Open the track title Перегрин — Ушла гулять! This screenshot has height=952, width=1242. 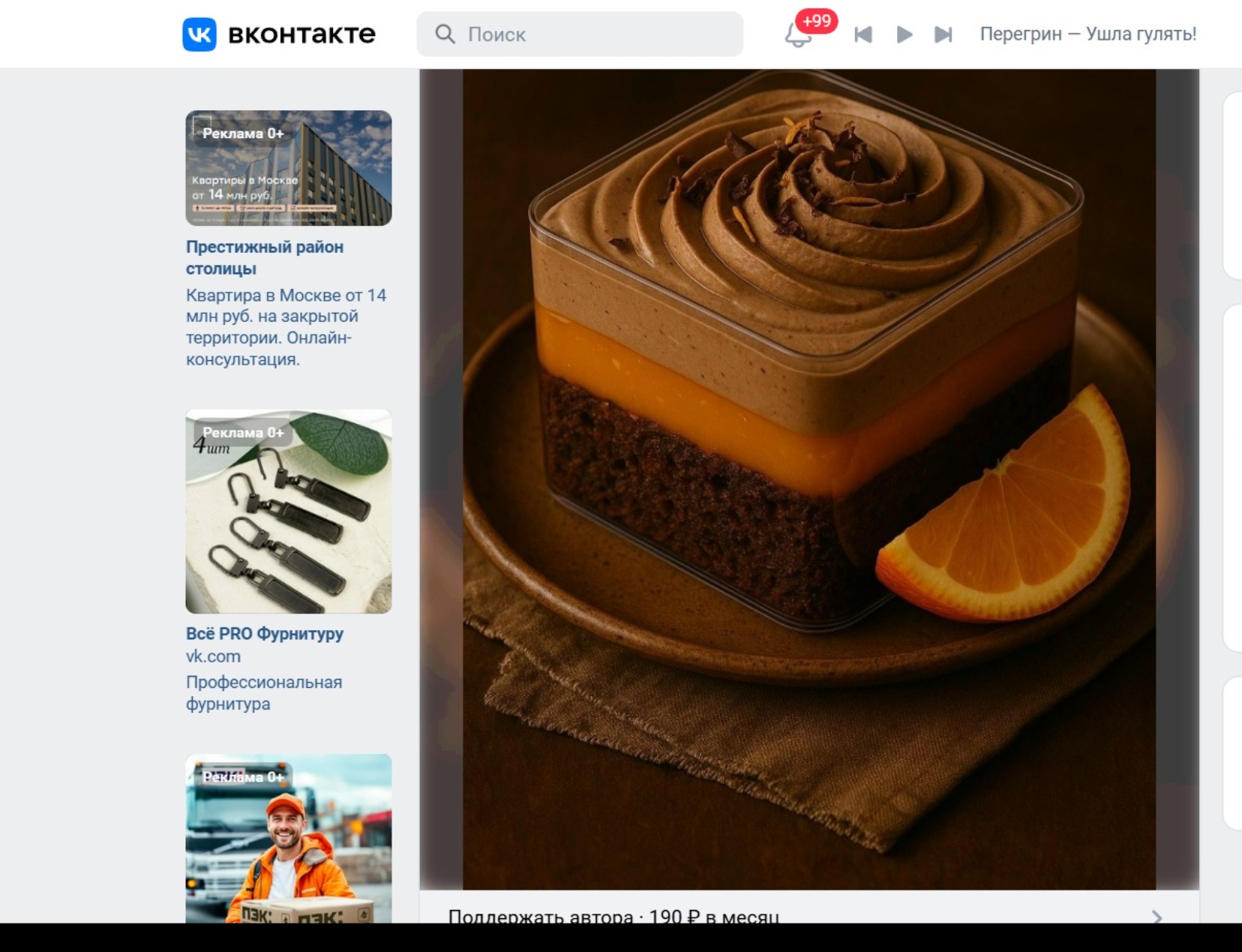(x=1087, y=35)
